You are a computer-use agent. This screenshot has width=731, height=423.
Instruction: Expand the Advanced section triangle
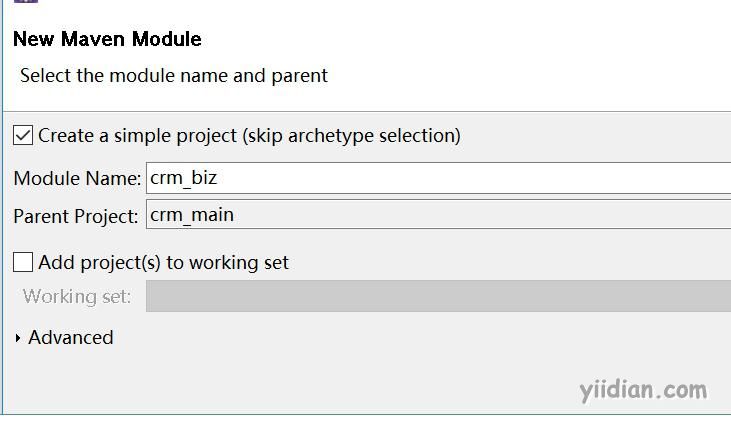tap(18, 338)
